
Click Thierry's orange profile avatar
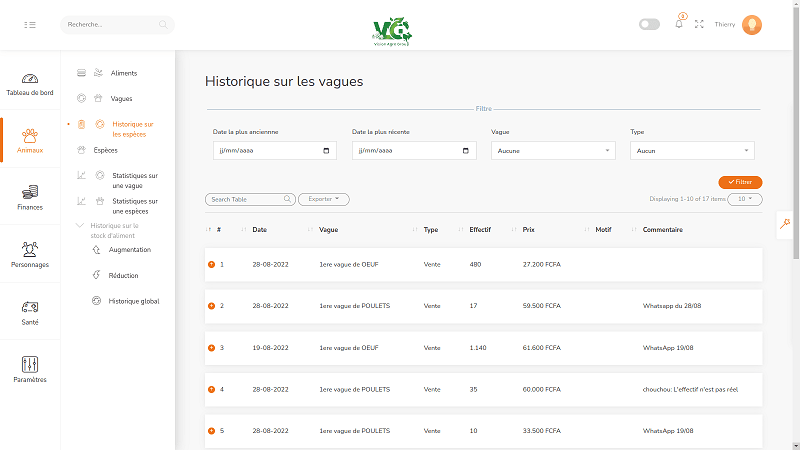click(752, 24)
